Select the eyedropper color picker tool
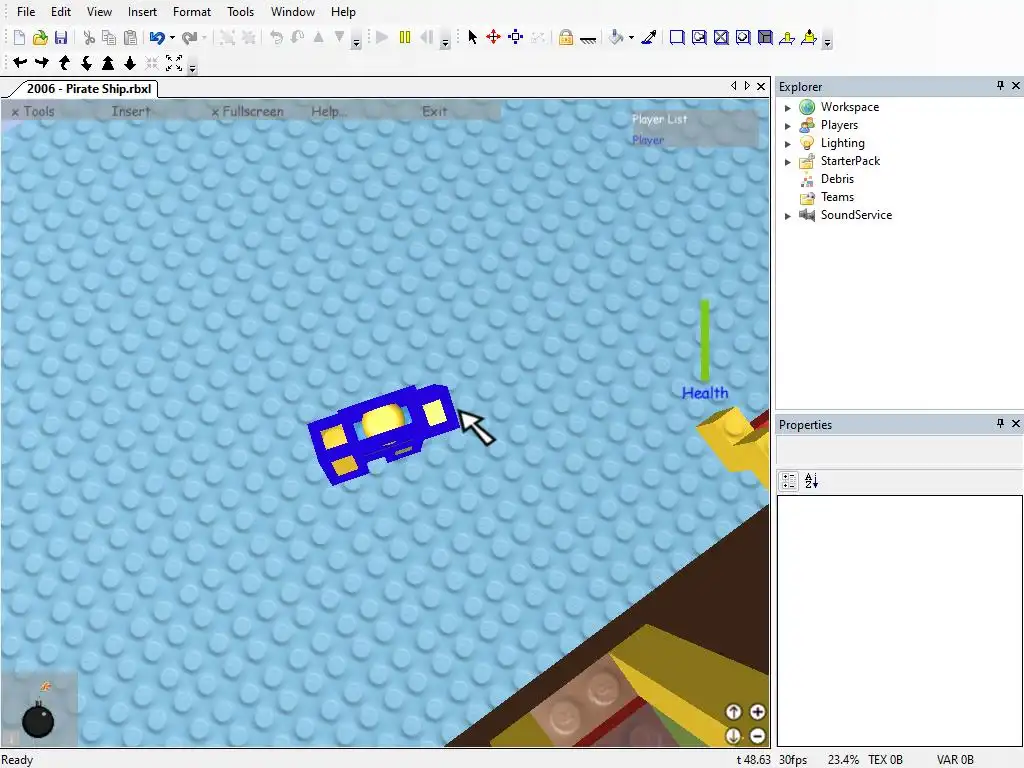Screen dimensions: 1024x768 click(648, 37)
